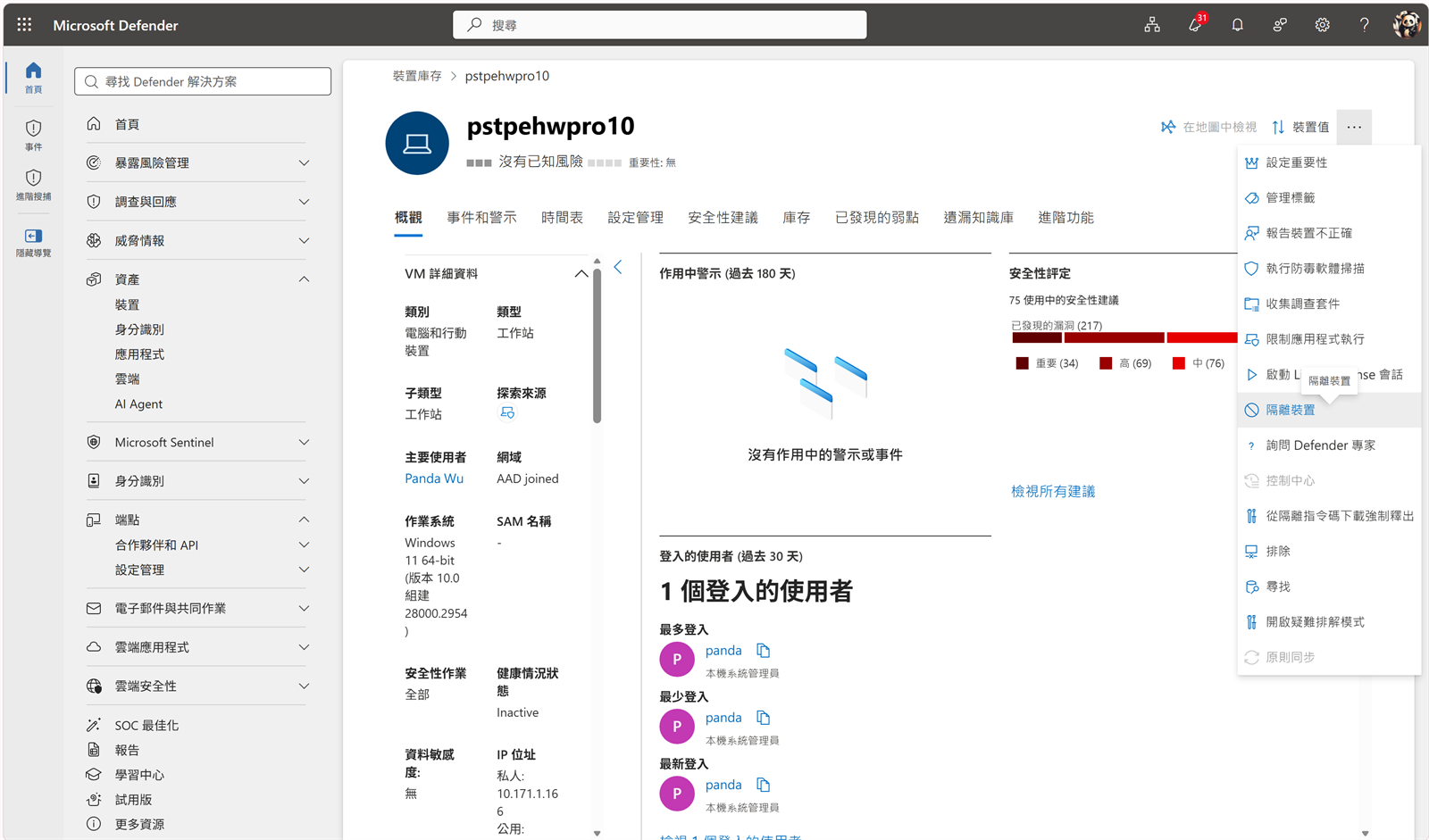Viewport: 1429px width, 840px height.
Task: Collapse the details pane with left chevron
Action: tap(618, 267)
